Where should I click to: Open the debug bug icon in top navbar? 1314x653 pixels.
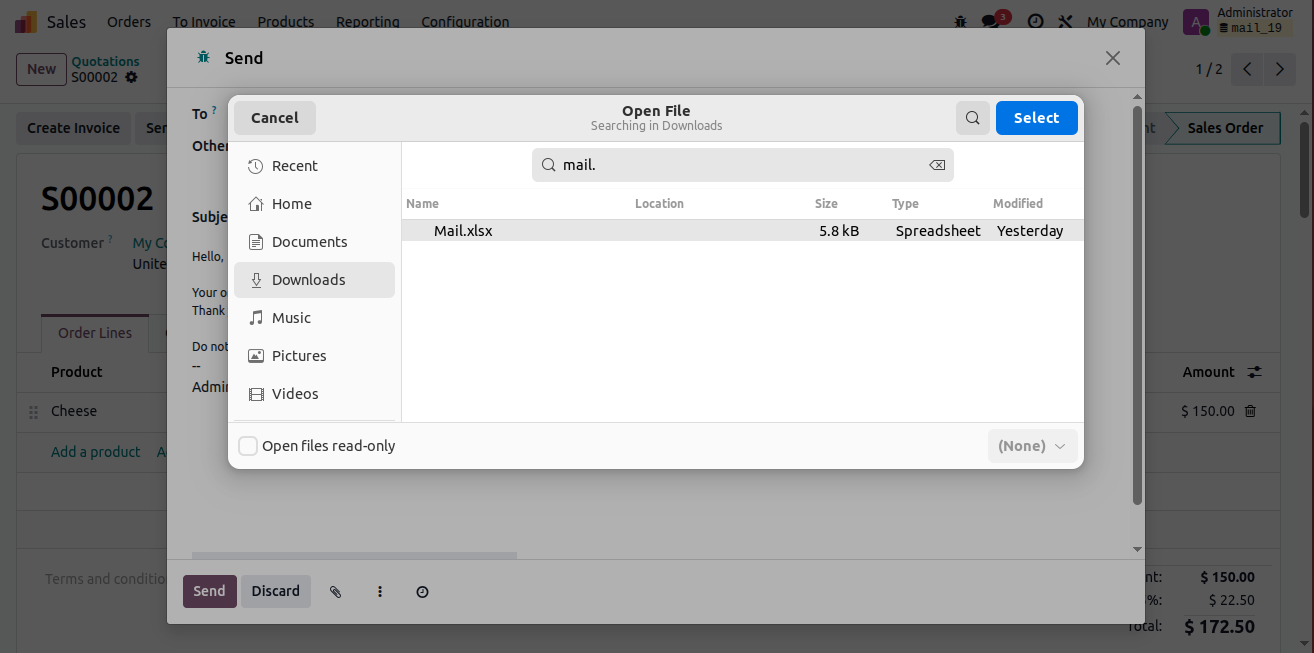tap(961, 21)
